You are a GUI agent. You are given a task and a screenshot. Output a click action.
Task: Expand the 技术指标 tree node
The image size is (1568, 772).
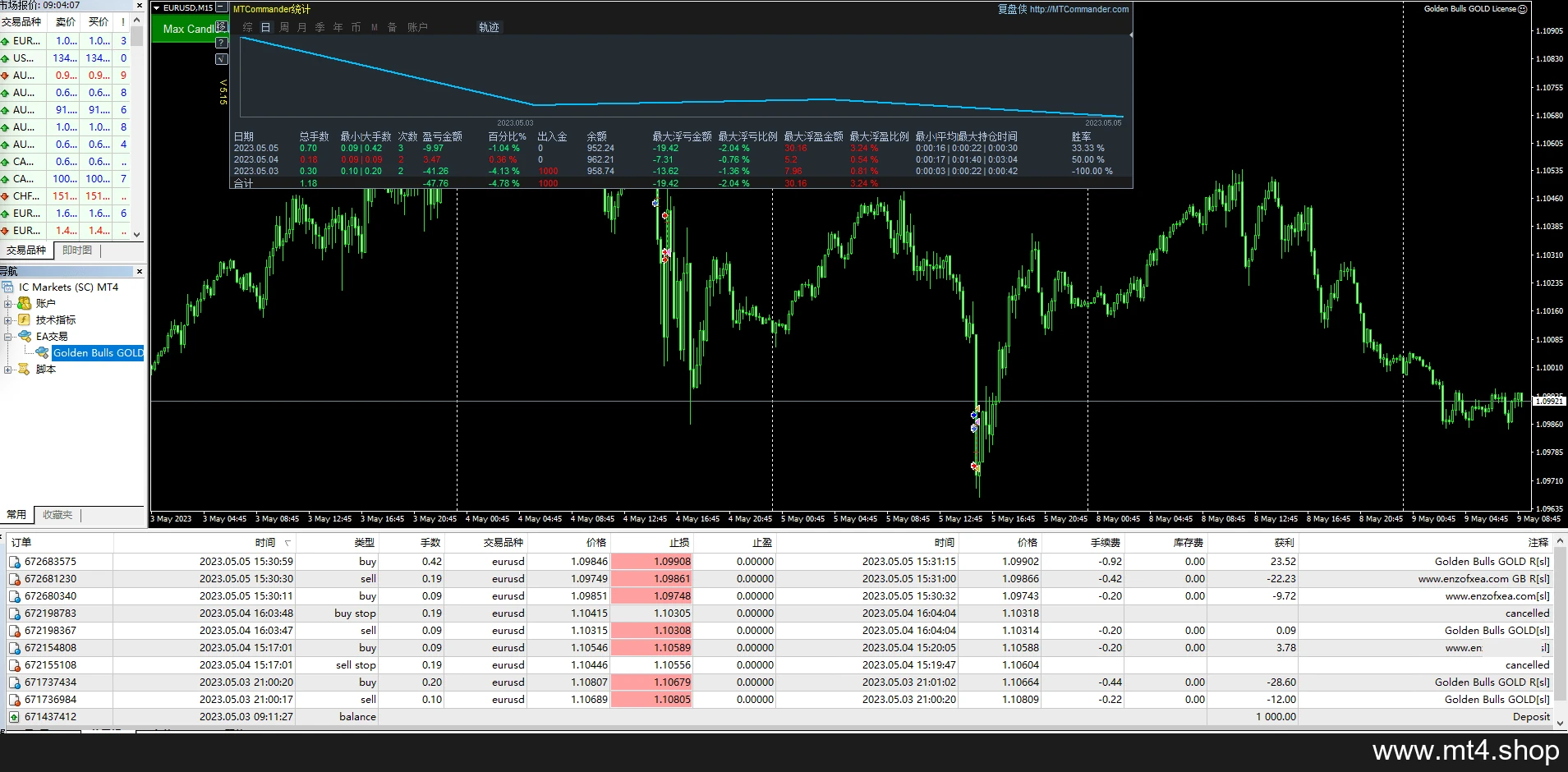click(8, 320)
